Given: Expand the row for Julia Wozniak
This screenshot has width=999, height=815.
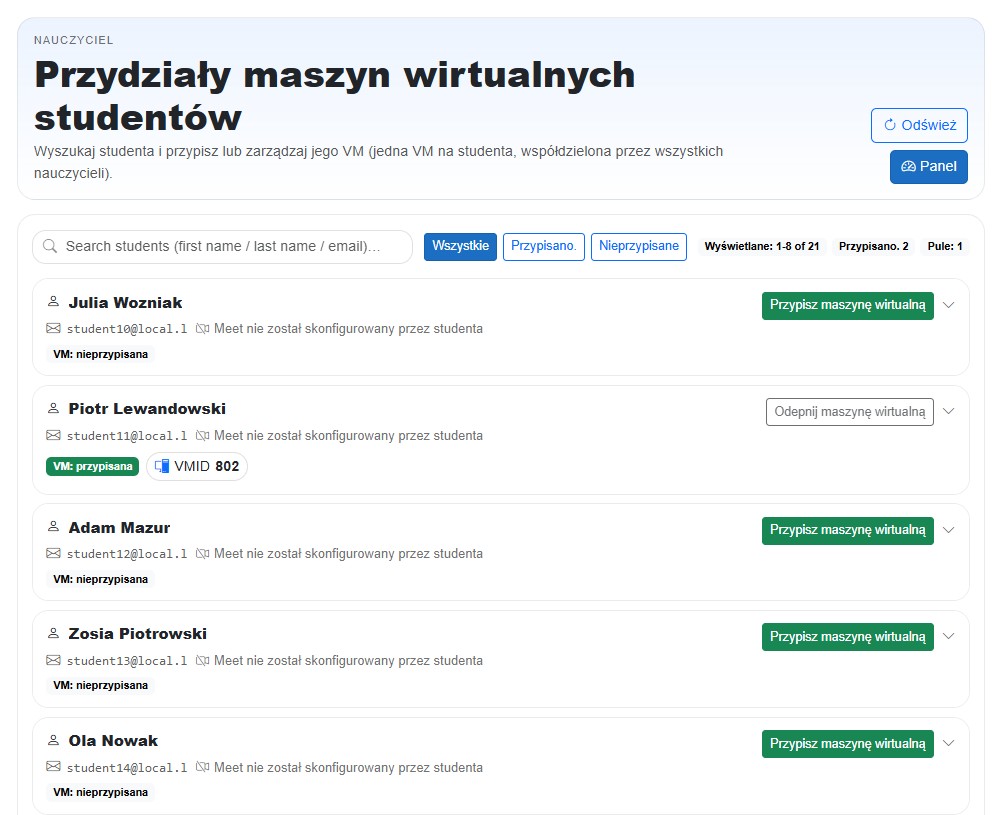Looking at the screenshot, I should click(x=948, y=305).
